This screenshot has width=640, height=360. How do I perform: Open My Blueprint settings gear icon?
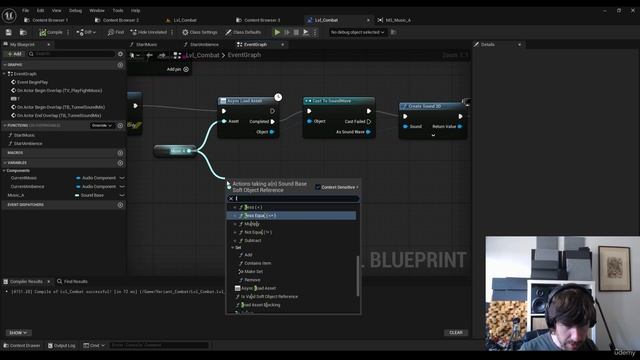[x=120, y=54]
